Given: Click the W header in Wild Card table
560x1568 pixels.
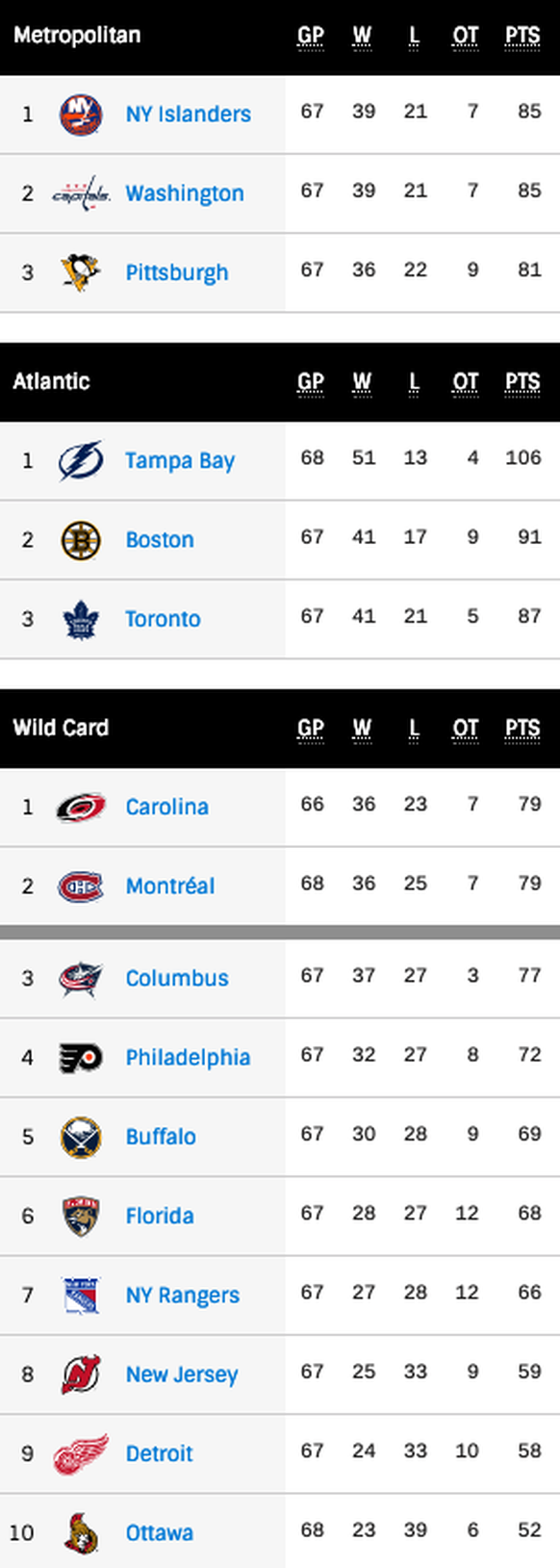Looking at the screenshot, I should [362, 729].
